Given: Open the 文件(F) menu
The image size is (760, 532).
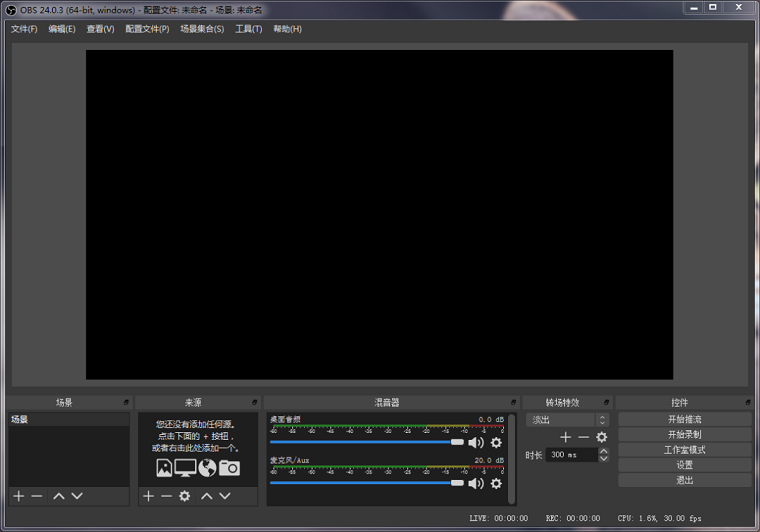Looking at the screenshot, I should pyautogui.click(x=24, y=29).
